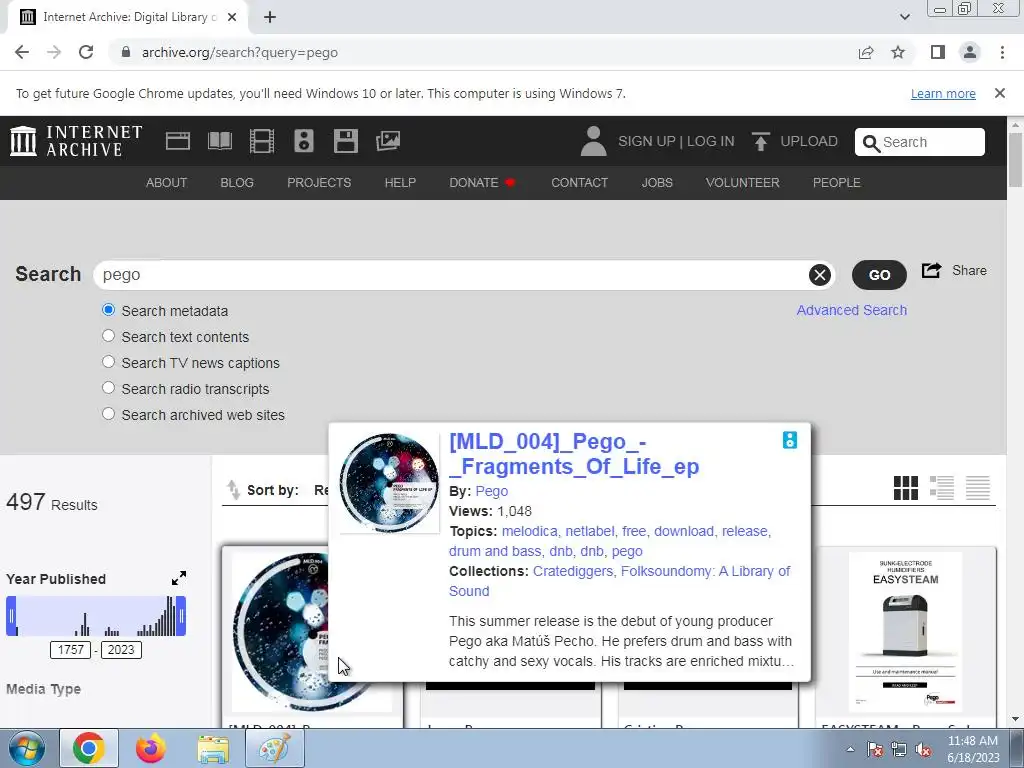Click the GO search button
The width and height of the screenshot is (1024, 768).
(x=879, y=275)
